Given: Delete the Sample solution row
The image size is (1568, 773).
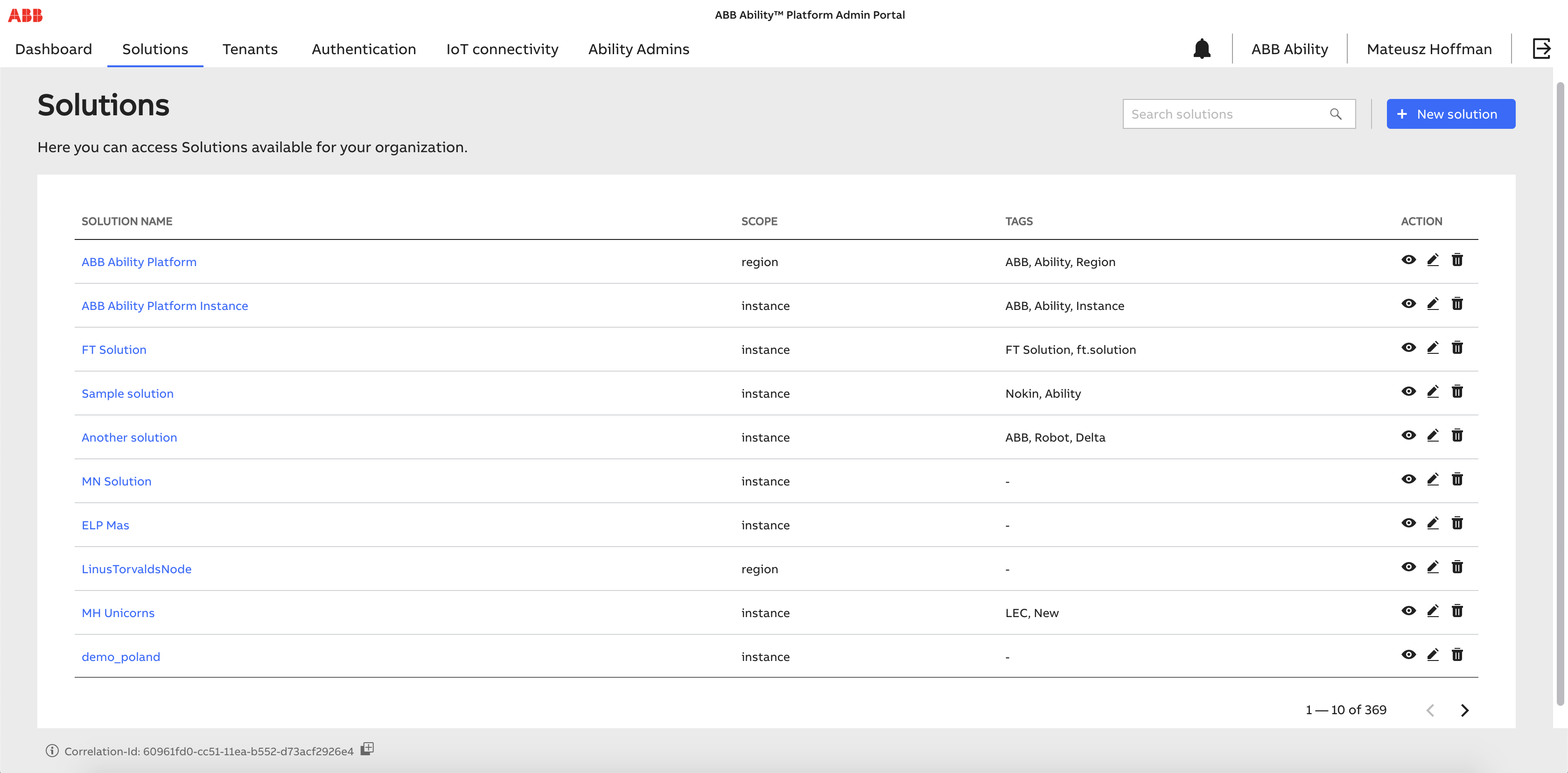Looking at the screenshot, I should [1457, 391].
